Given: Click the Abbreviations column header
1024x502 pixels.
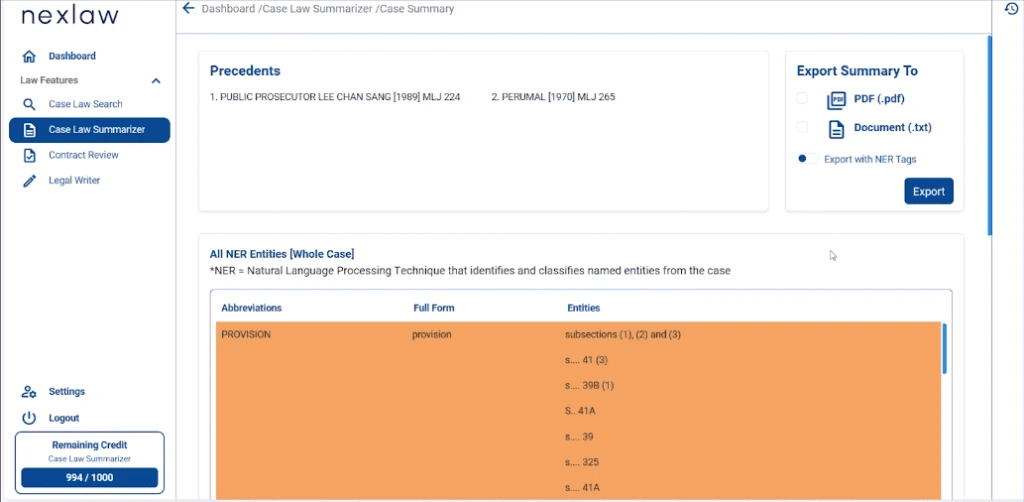Looking at the screenshot, I should (x=251, y=308).
